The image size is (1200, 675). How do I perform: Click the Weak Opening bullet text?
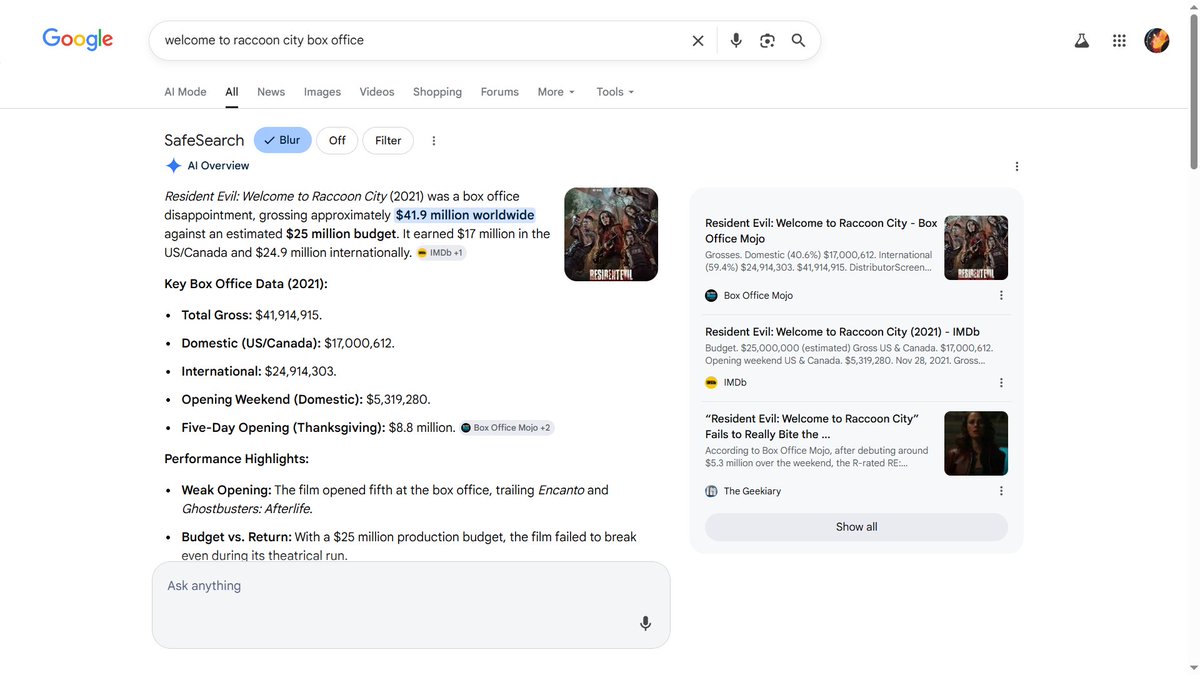click(x=395, y=499)
